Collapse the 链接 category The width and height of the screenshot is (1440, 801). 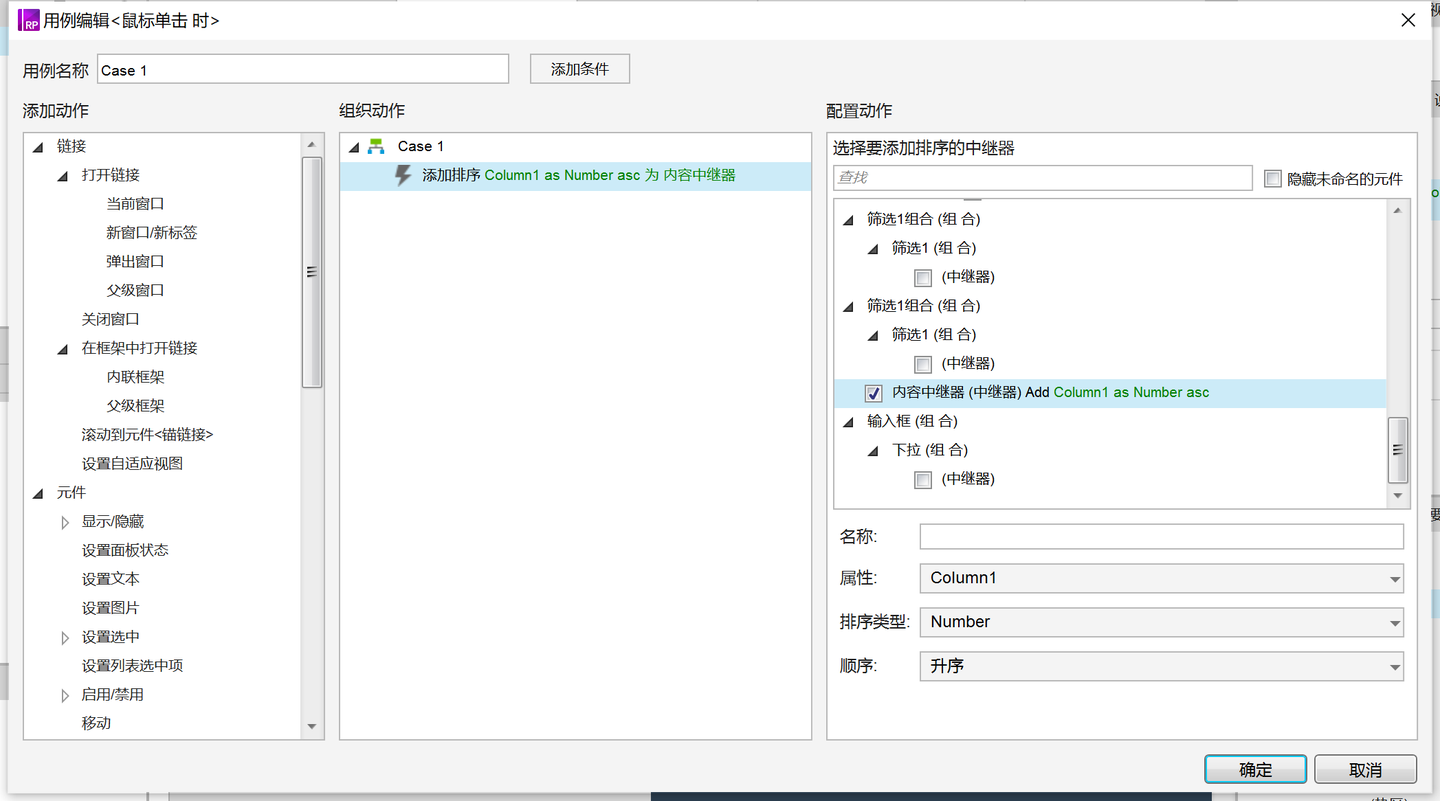[38, 147]
